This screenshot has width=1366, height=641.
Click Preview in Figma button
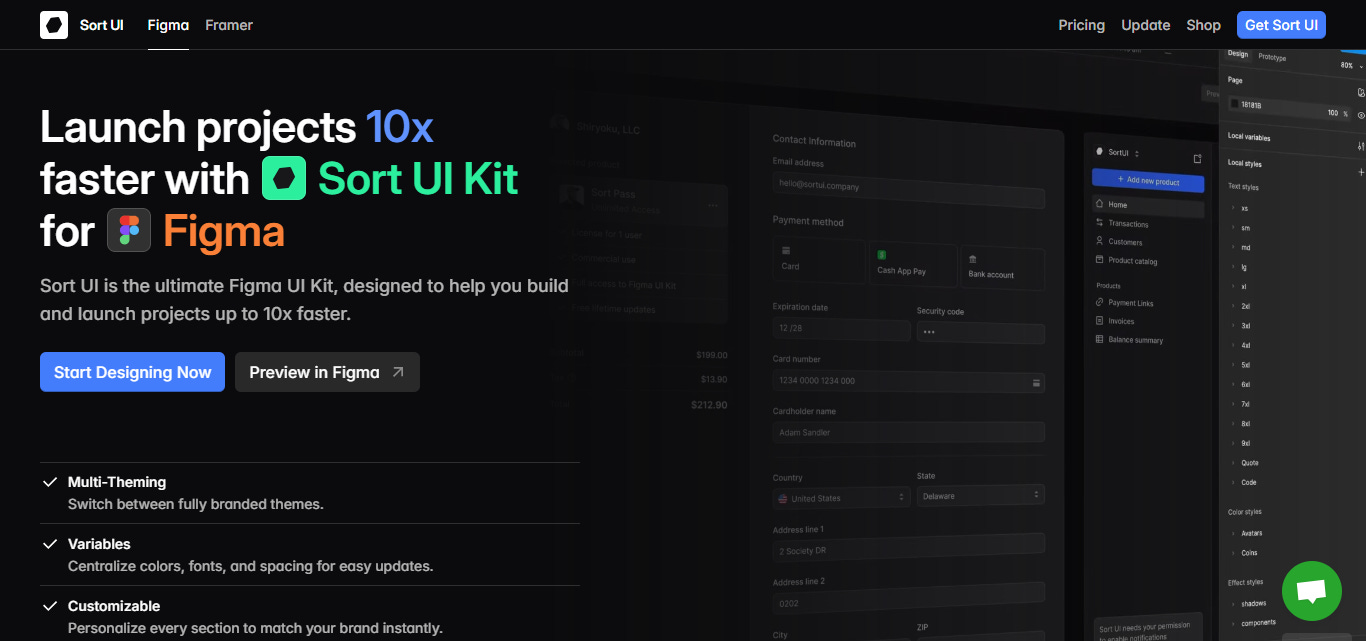pos(327,372)
